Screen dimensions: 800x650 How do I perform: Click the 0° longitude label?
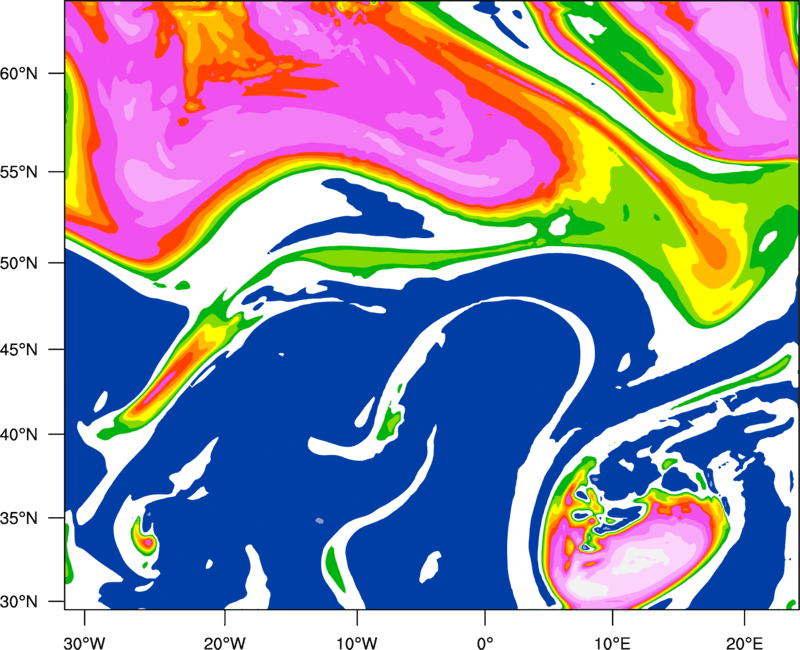click(485, 643)
